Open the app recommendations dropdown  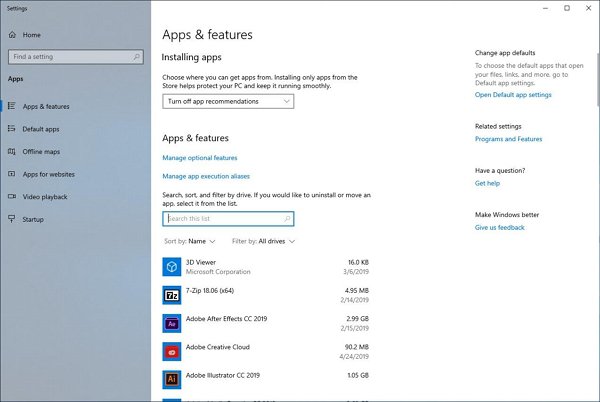pyautogui.click(x=228, y=101)
